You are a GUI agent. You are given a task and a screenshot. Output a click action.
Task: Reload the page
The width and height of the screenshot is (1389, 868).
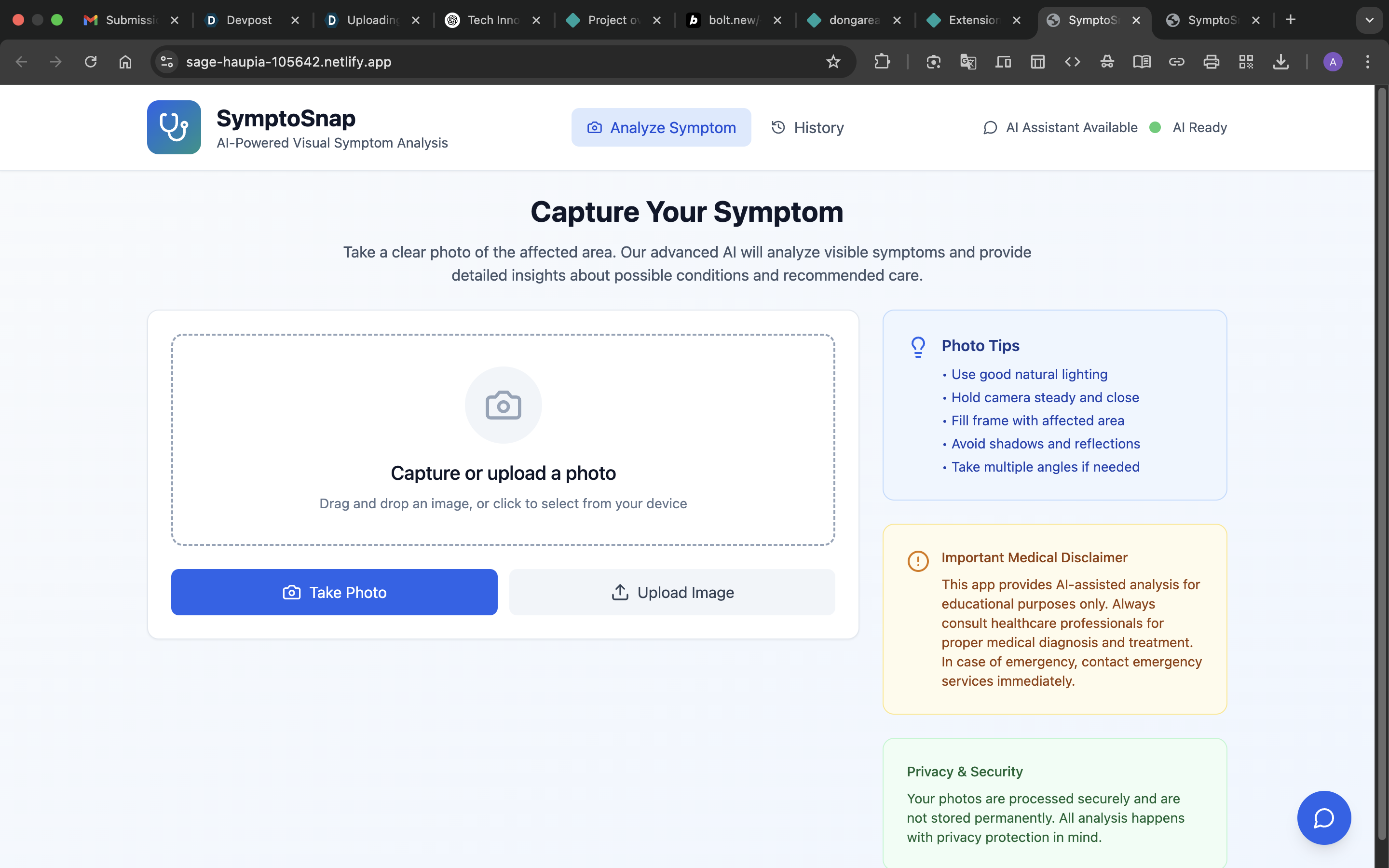[91, 62]
